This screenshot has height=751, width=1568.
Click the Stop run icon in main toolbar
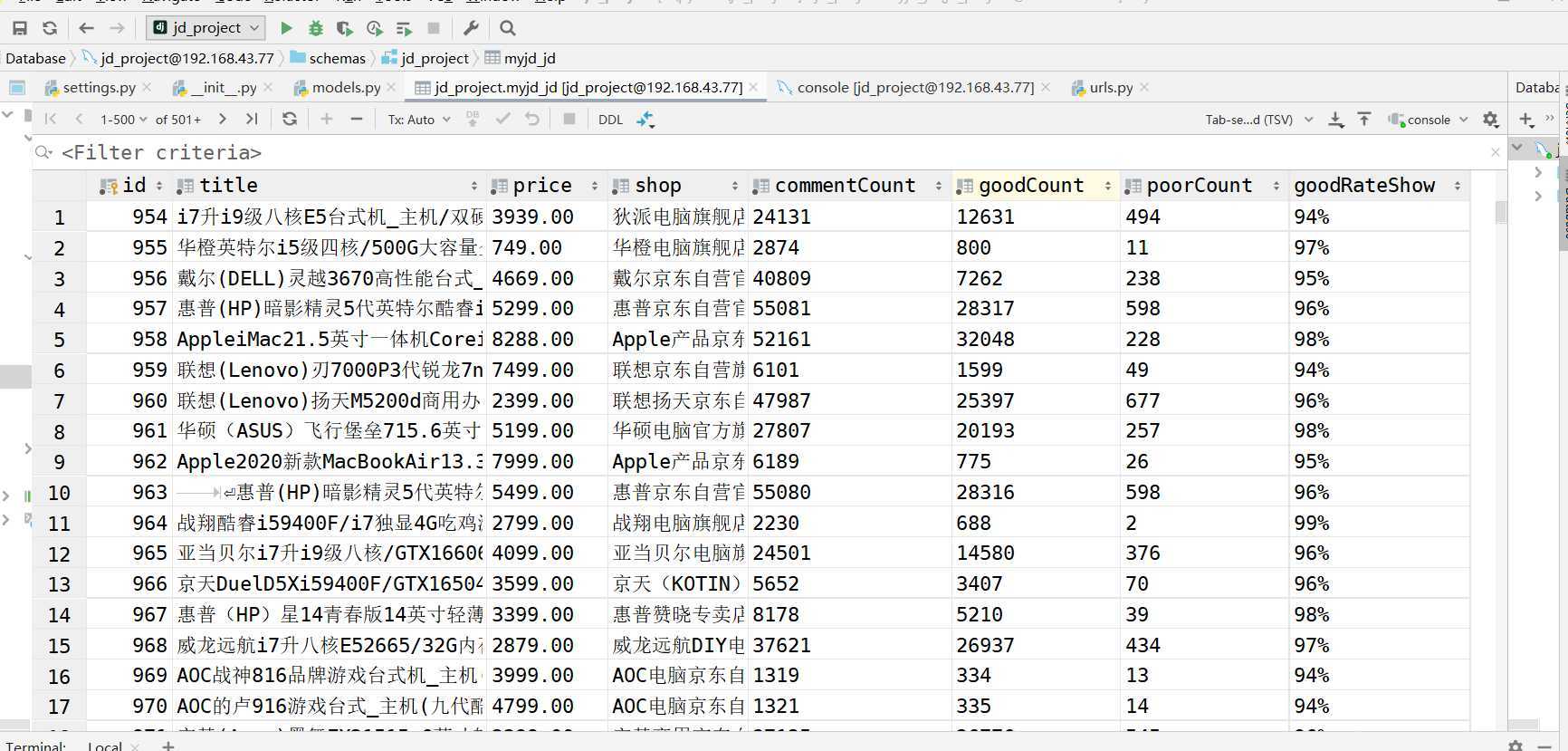[x=434, y=28]
